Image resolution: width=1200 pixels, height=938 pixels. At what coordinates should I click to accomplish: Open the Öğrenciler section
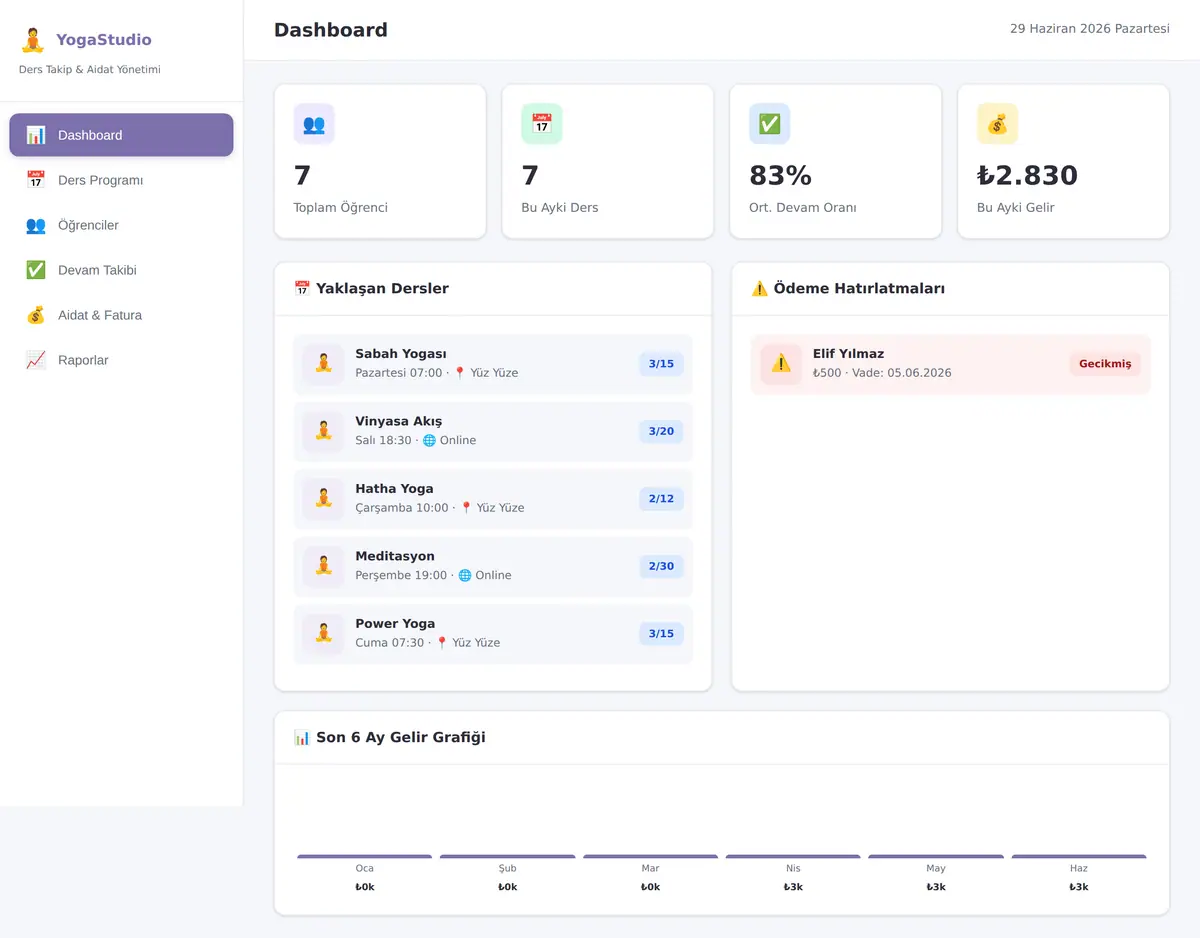[121, 225]
